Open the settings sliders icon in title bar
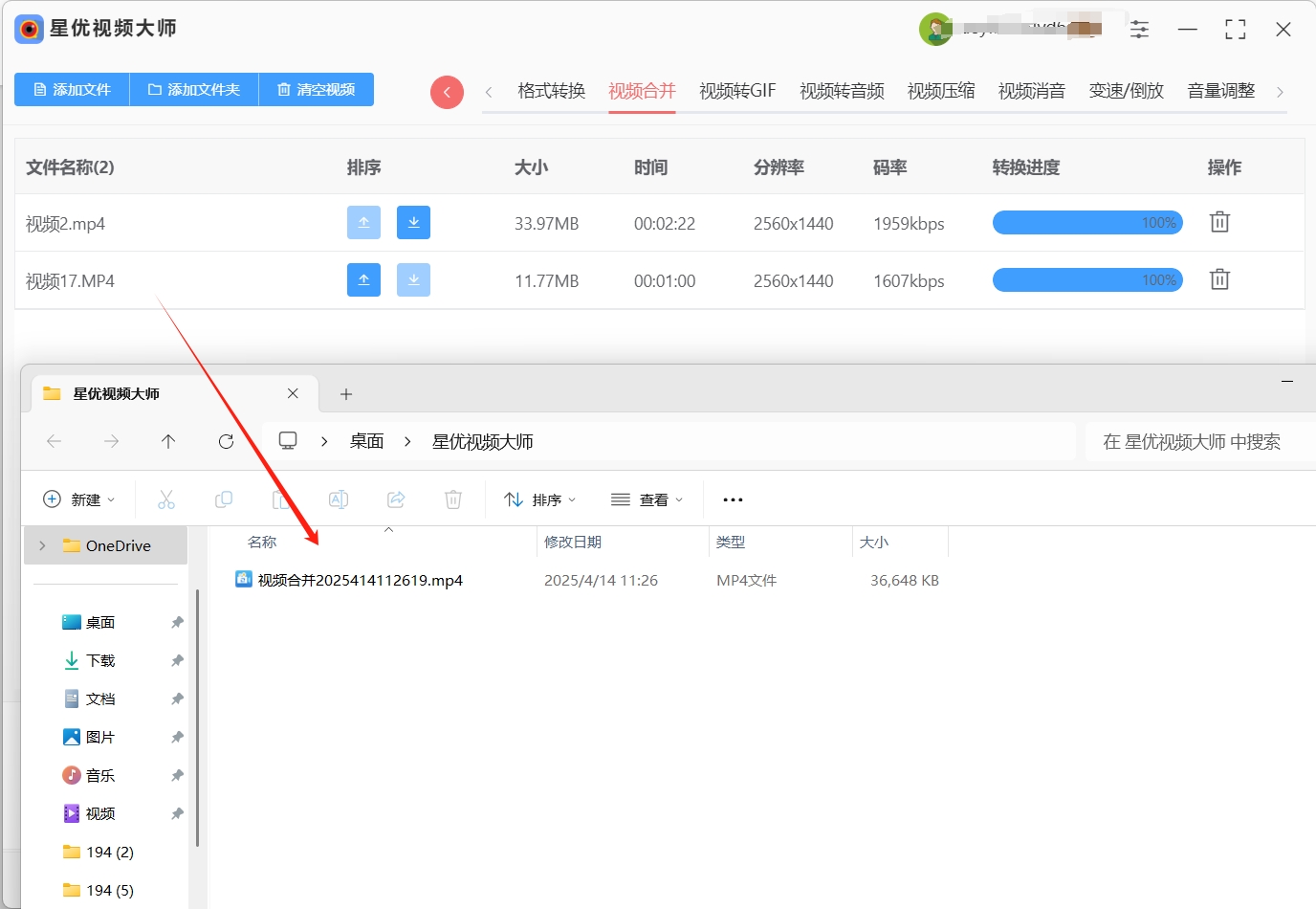This screenshot has height=909, width=1316. [x=1139, y=30]
